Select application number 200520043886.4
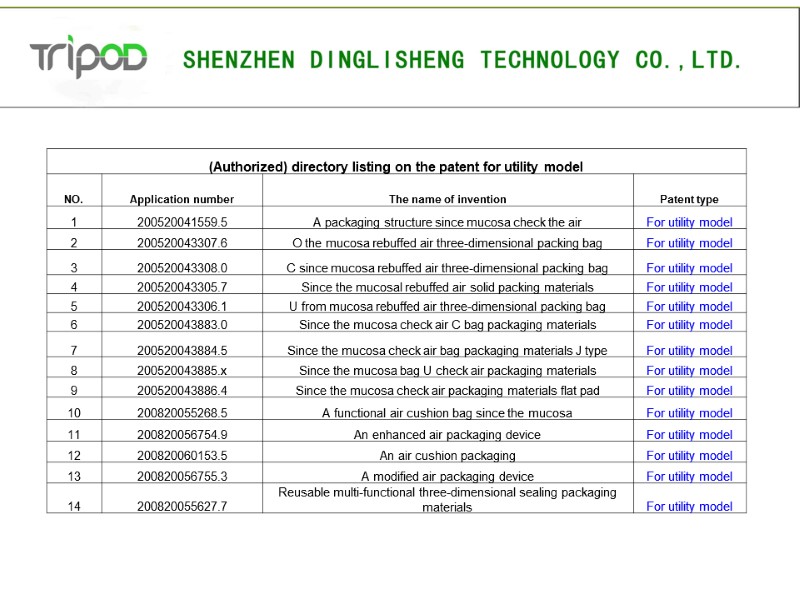Image resolution: width=800 pixels, height=600 pixels. 182,390
